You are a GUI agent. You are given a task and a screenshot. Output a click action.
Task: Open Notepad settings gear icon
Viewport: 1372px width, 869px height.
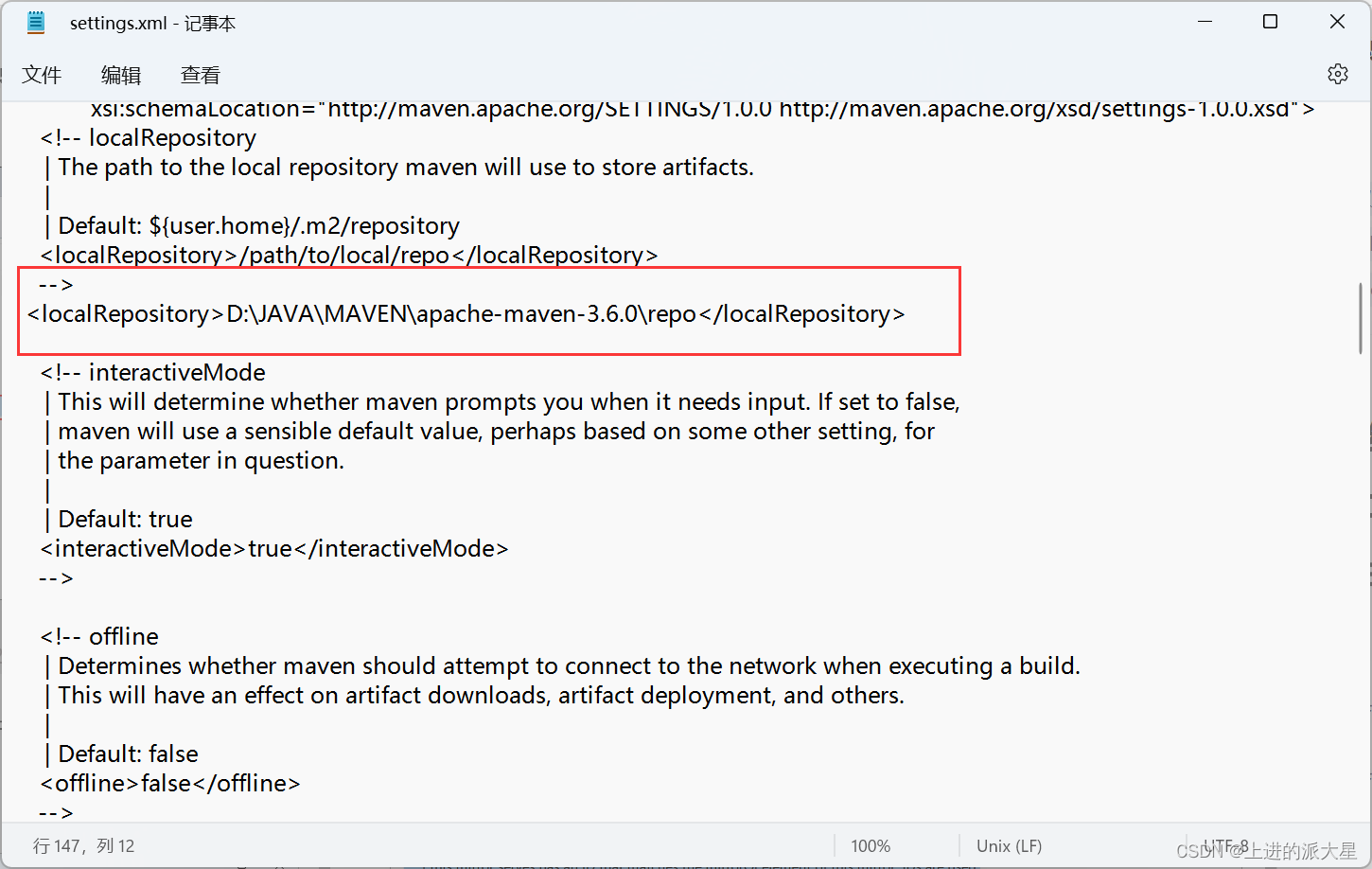pos(1337,74)
